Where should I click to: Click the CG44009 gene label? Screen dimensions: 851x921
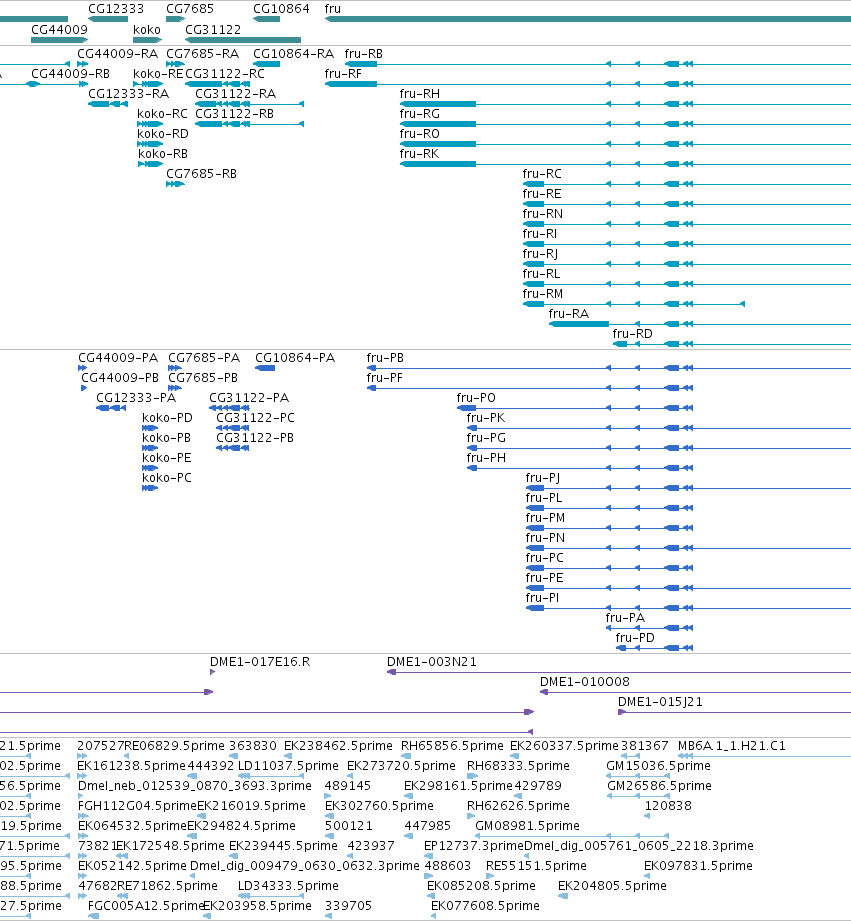point(59,29)
